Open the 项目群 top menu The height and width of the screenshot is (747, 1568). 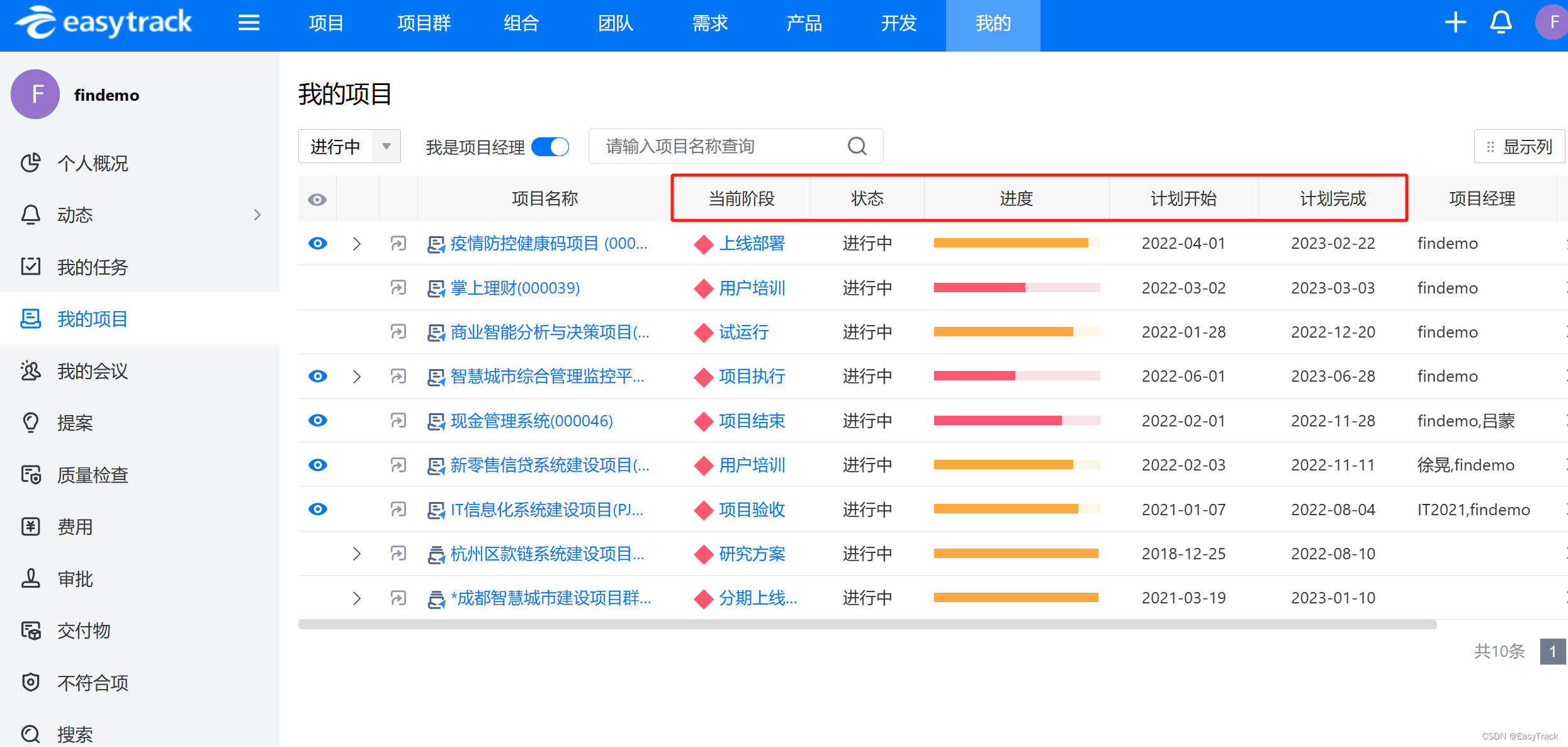pos(424,23)
